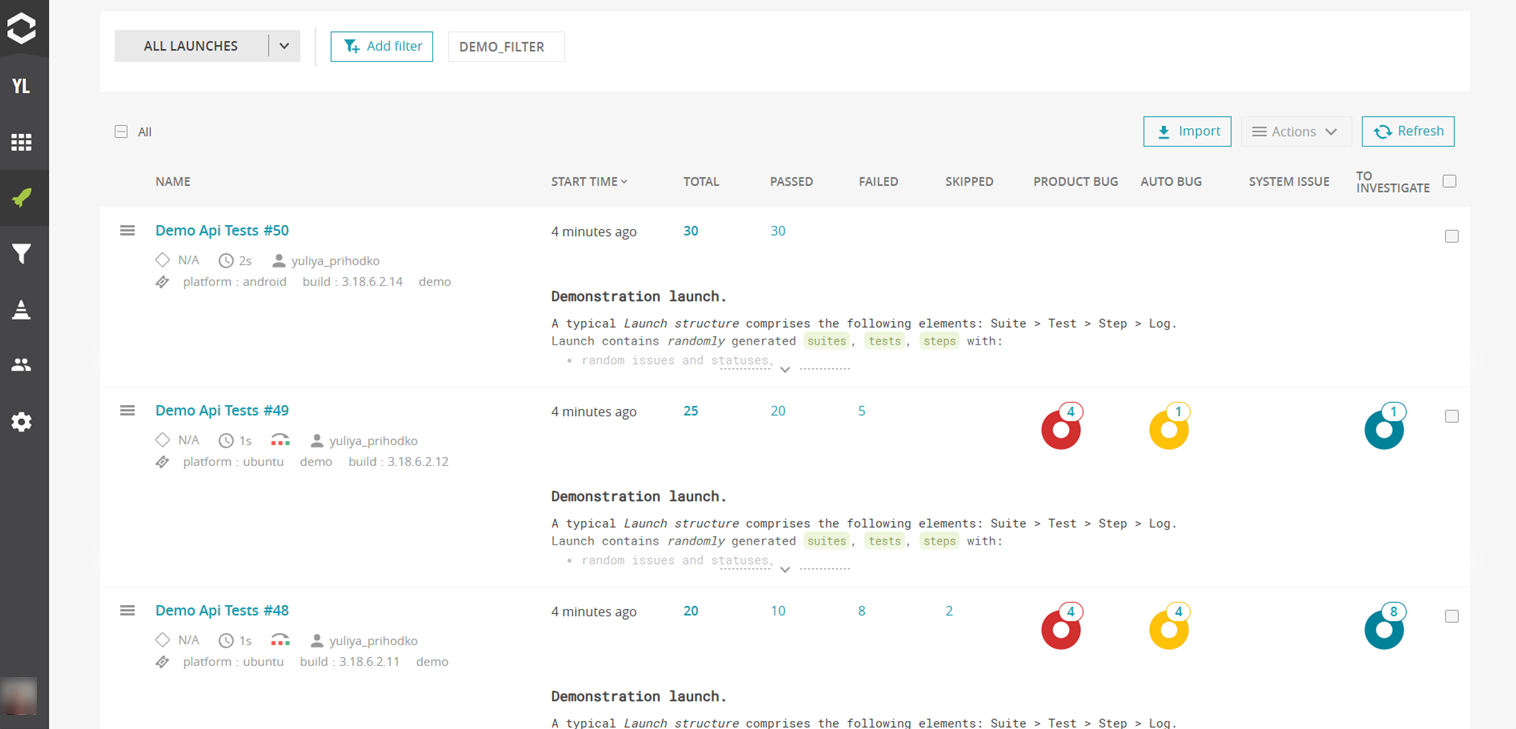Open passed count 20 of launch #49

click(x=778, y=411)
